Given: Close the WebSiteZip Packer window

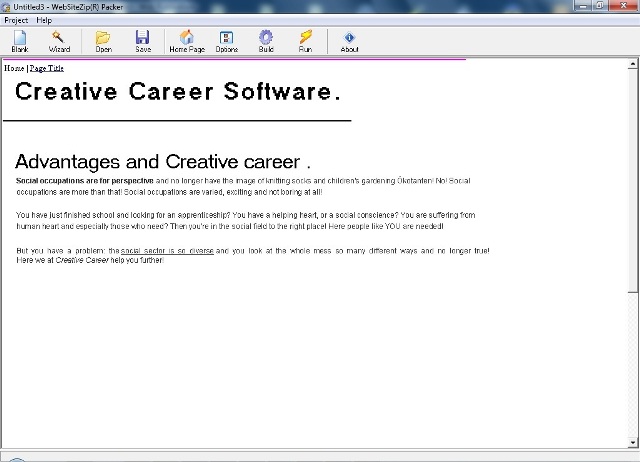Looking at the screenshot, I should [623, 6].
